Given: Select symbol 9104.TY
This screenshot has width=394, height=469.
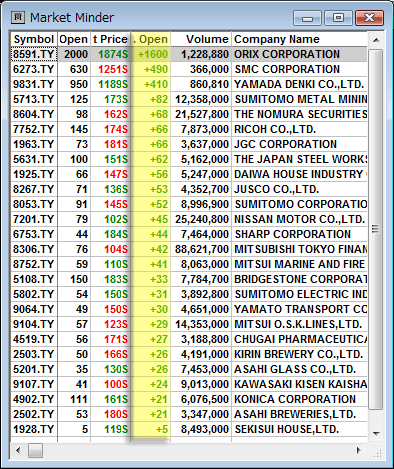Looking at the screenshot, I should pos(34,324).
